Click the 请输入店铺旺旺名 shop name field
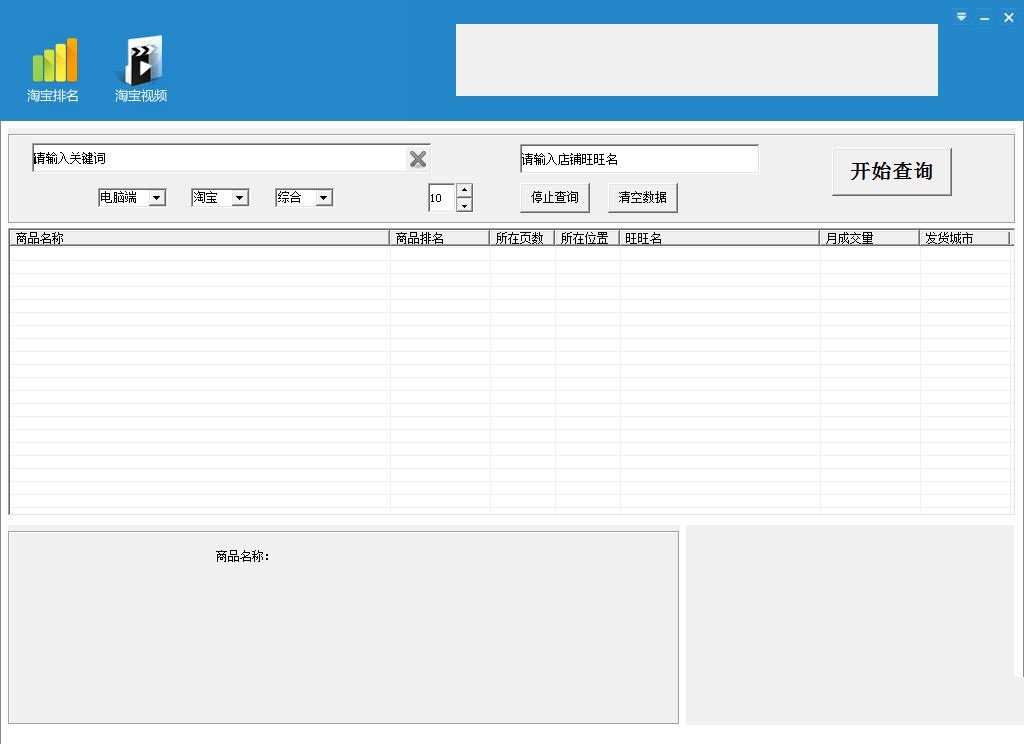This screenshot has height=744, width=1024. coord(637,158)
